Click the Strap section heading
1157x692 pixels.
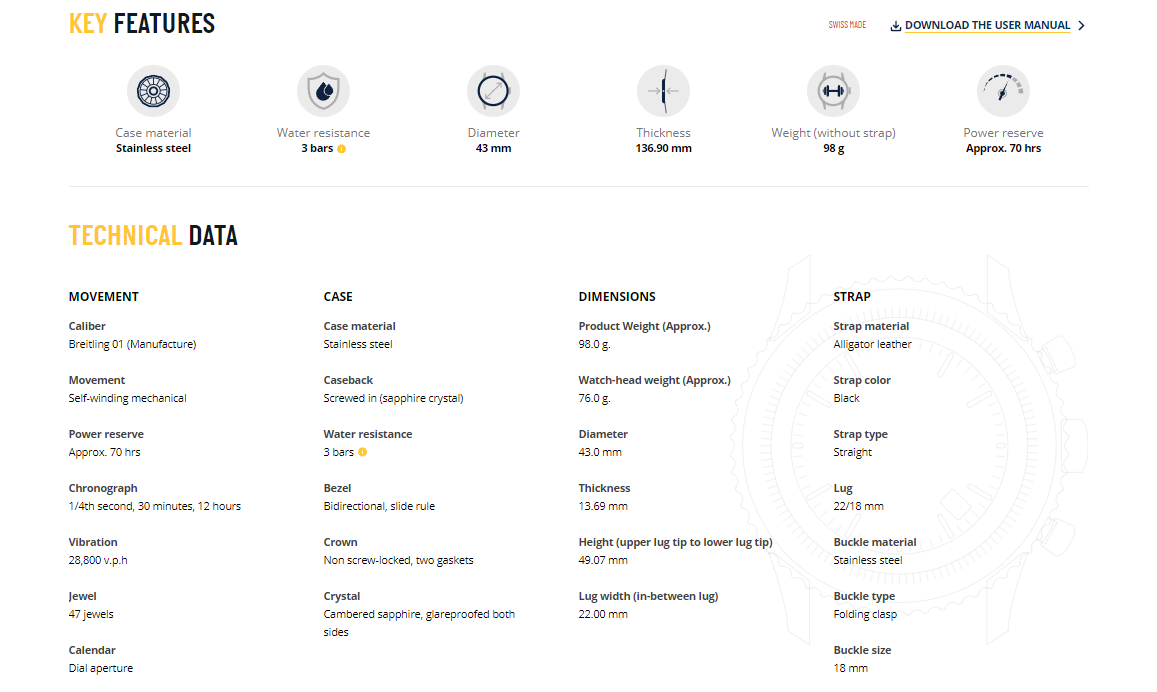(852, 297)
